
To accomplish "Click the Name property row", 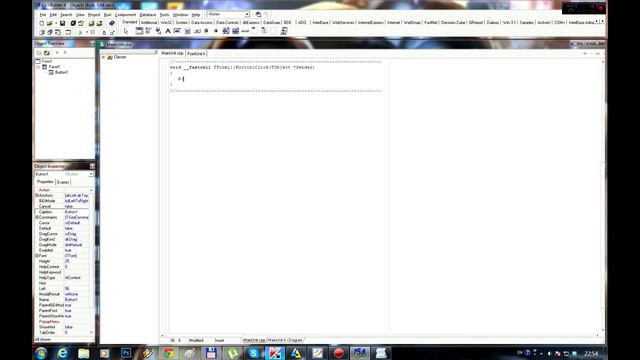I will tap(63, 300).
